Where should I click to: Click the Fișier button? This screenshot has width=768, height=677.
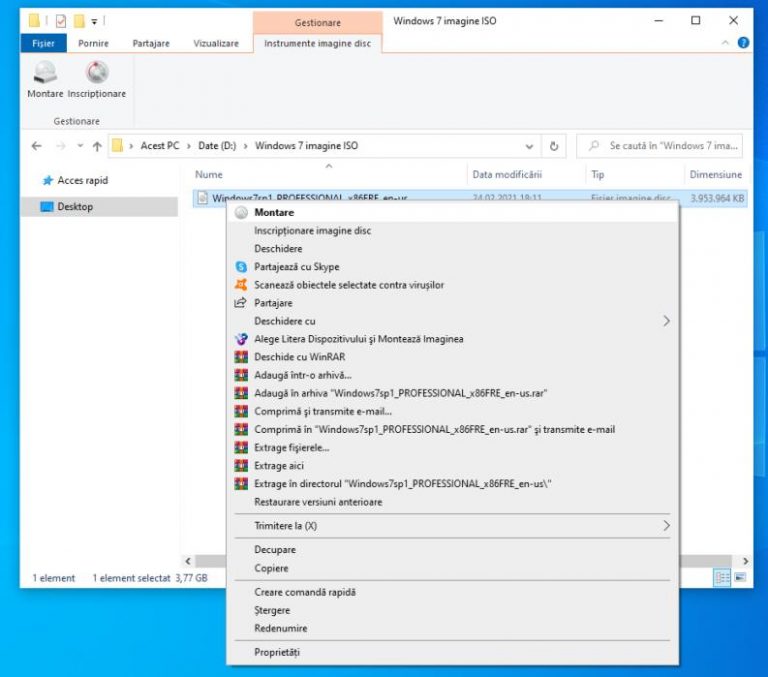[x=43, y=43]
